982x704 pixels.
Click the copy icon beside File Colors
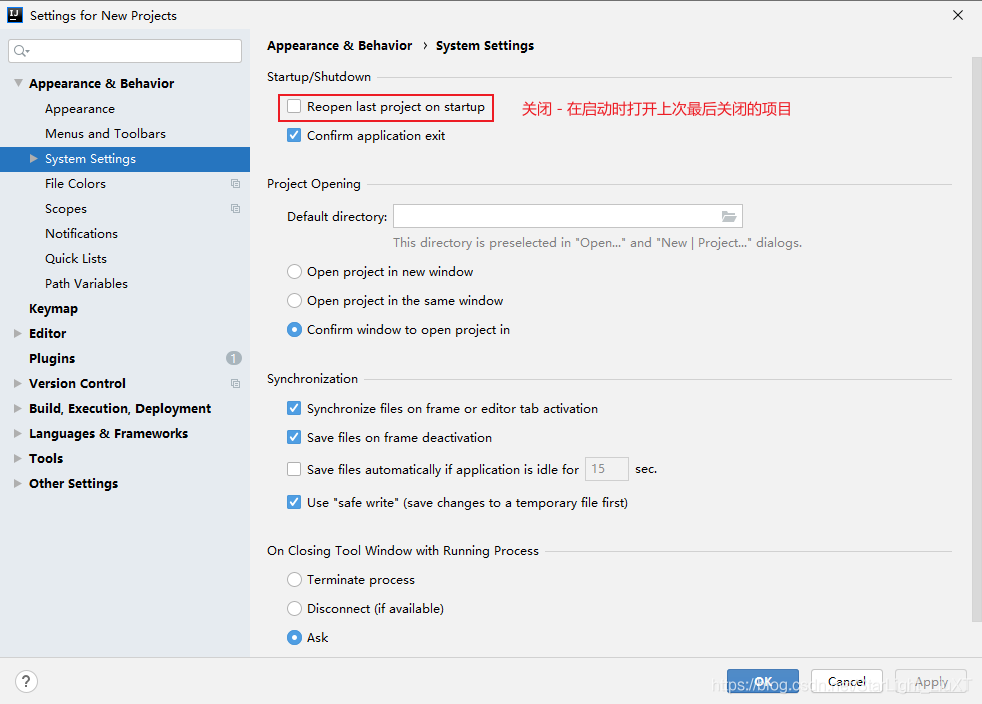(235, 184)
